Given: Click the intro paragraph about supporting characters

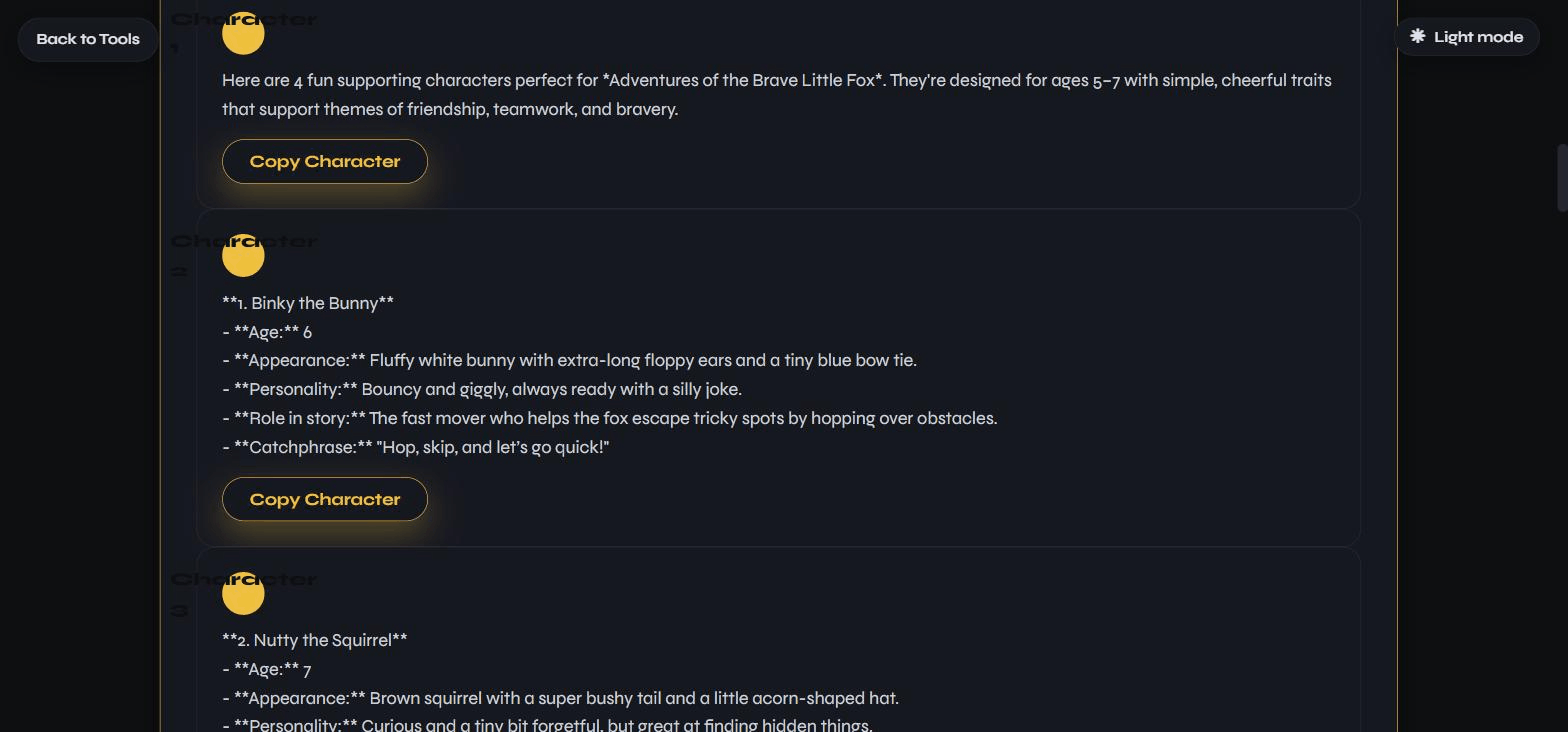Looking at the screenshot, I should pos(777,94).
